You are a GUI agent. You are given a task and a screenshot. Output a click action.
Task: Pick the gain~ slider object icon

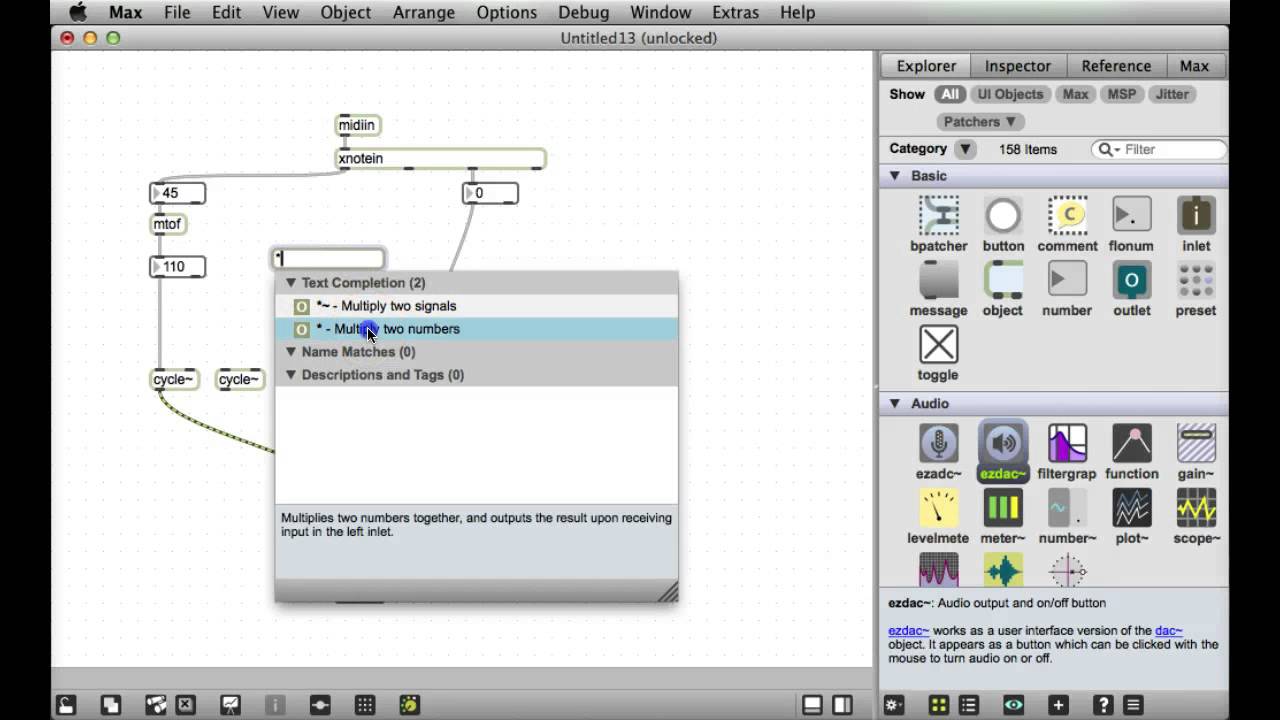coord(1195,444)
